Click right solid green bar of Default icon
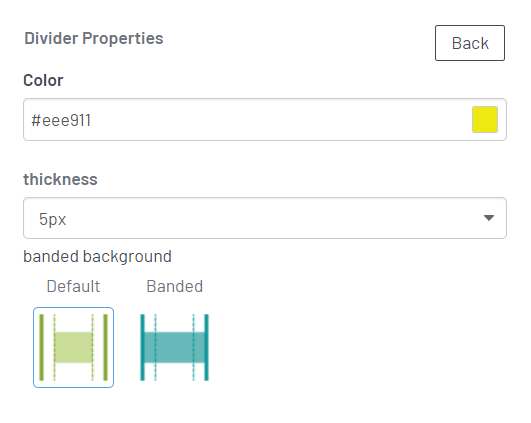Viewport: 531px width, 423px height. (105, 347)
